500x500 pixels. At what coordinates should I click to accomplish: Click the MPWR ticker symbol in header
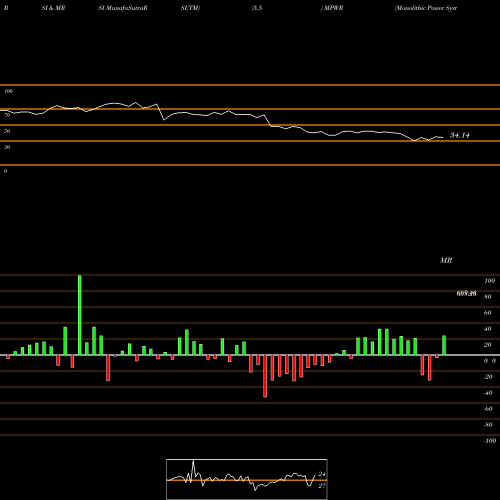(333, 8)
